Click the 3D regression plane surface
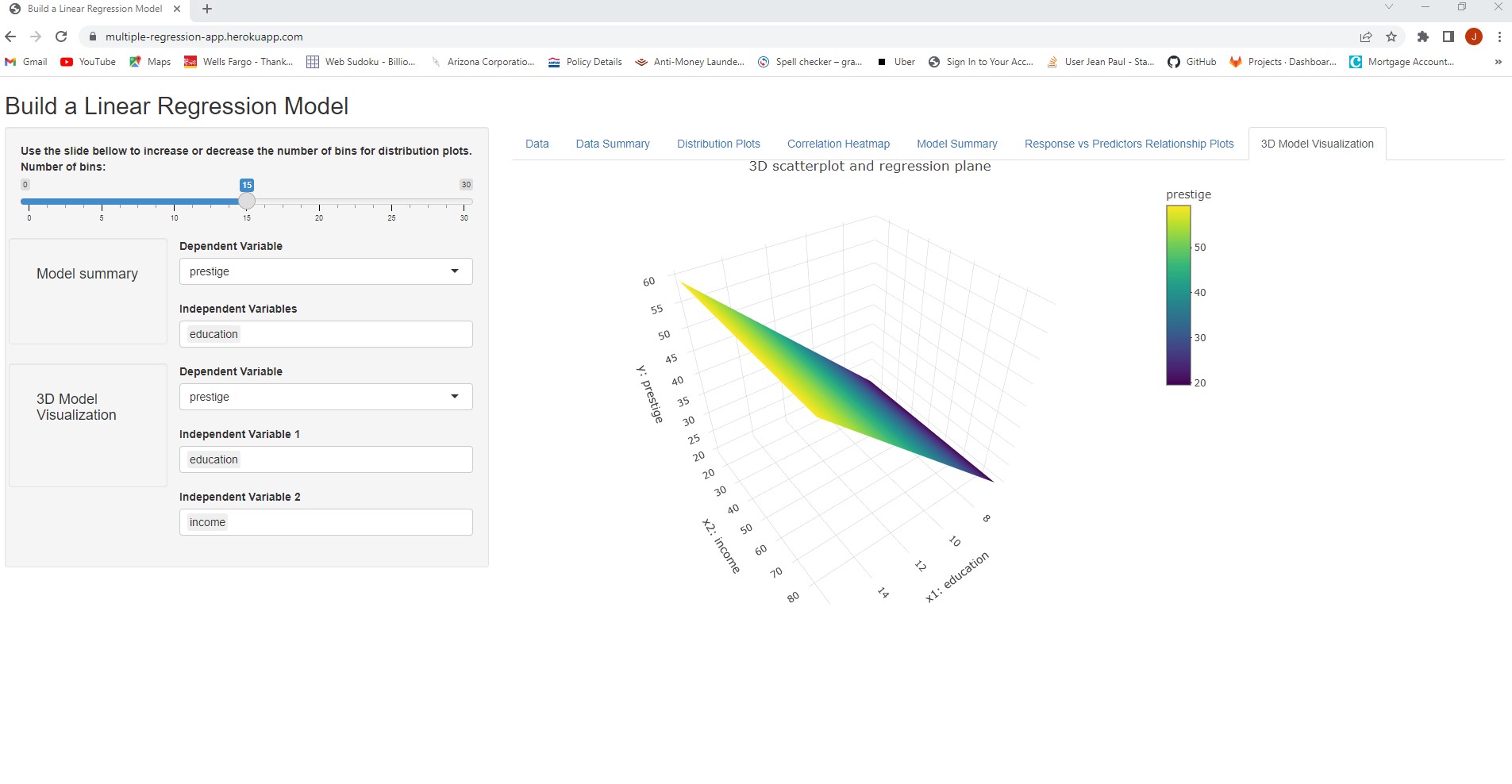 837,381
